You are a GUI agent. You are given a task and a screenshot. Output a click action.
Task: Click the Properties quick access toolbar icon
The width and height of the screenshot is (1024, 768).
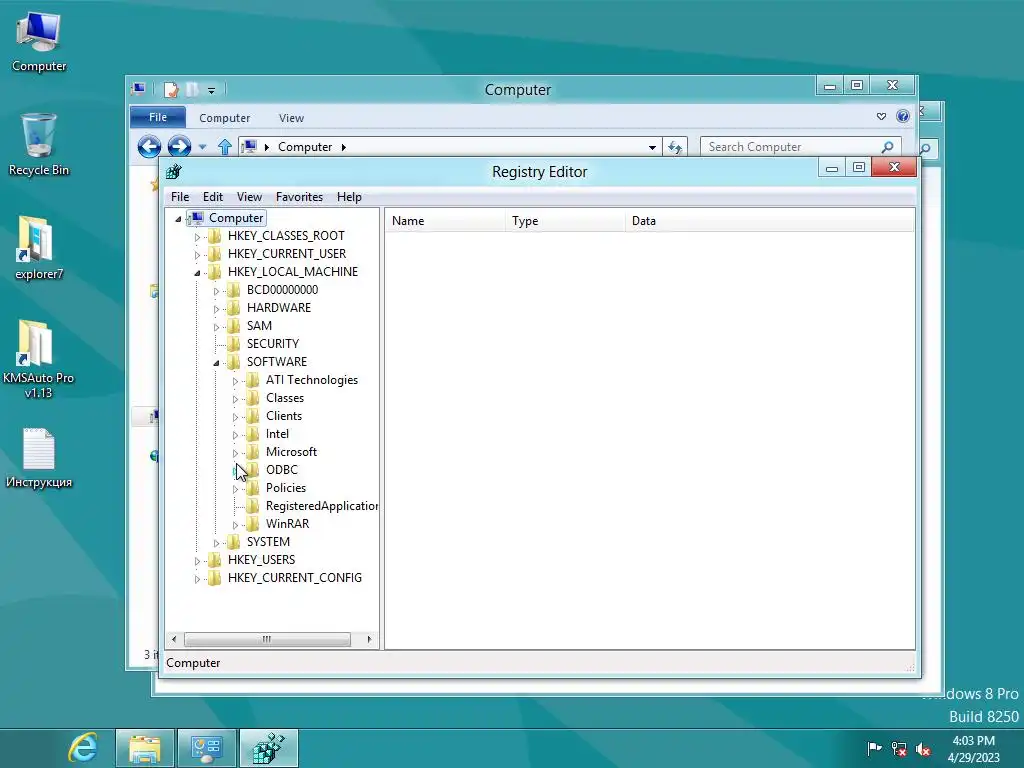(x=171, y=89)
